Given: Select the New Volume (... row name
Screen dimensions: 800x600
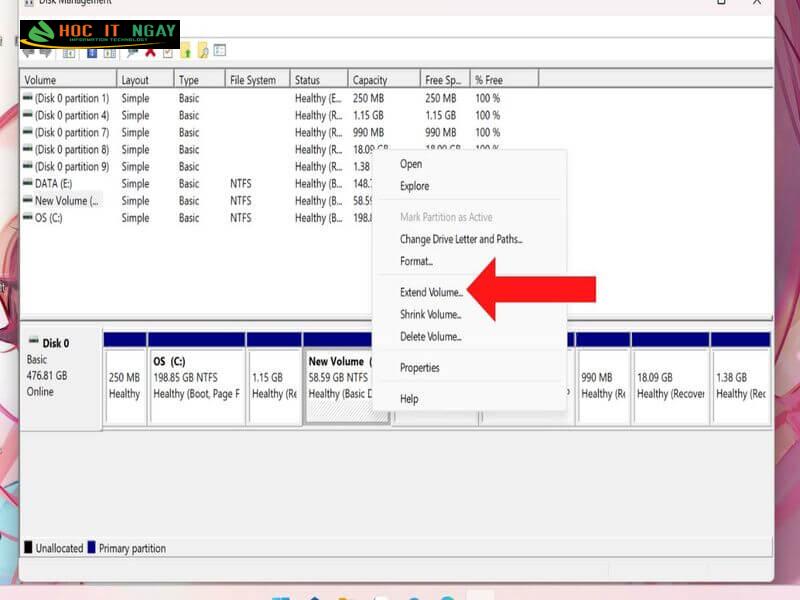Looking at the screenshot, I should (66, 201).
